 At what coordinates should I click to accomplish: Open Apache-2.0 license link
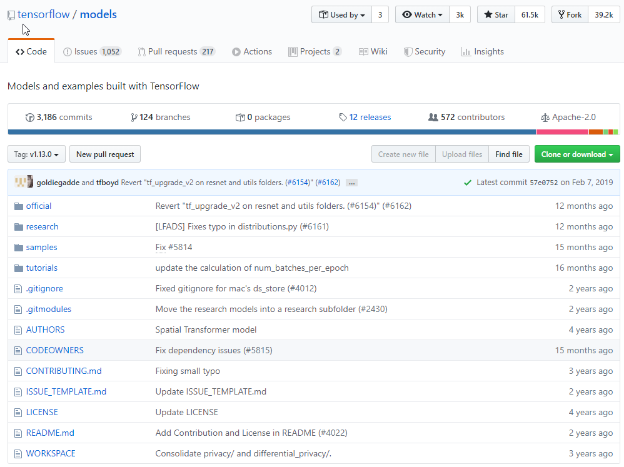(x=568, y=117)
